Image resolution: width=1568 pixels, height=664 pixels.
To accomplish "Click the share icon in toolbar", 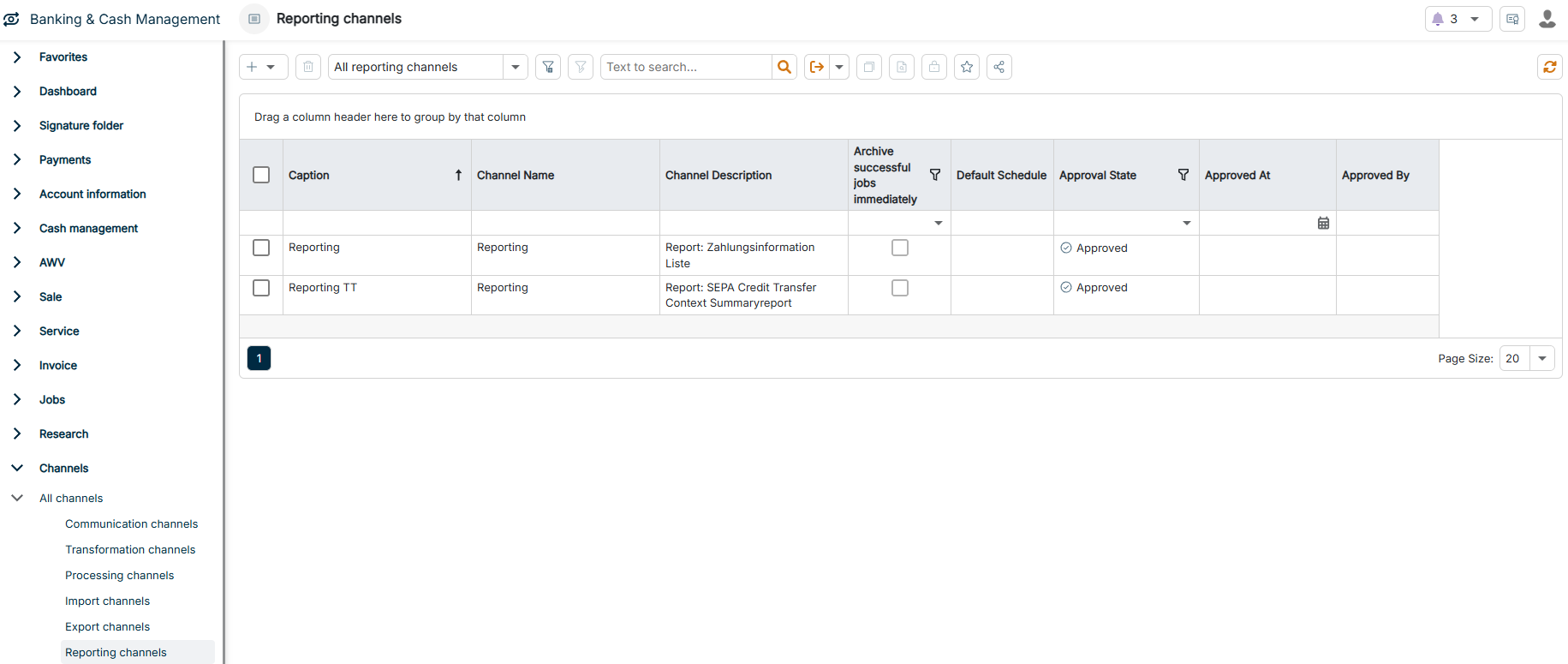I will pos(999,67).
